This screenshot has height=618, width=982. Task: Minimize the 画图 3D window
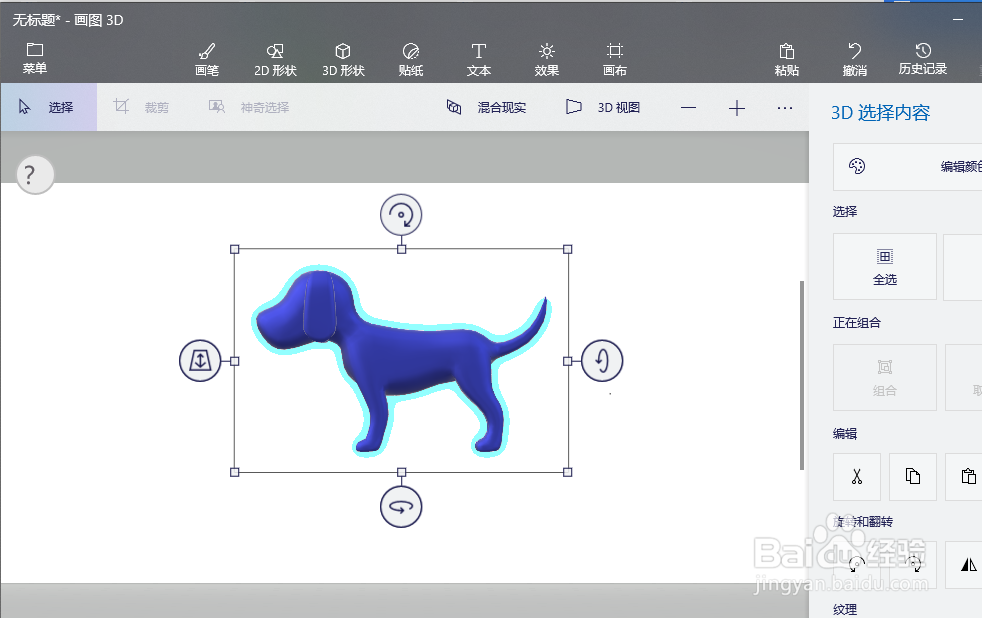point(958,19)
